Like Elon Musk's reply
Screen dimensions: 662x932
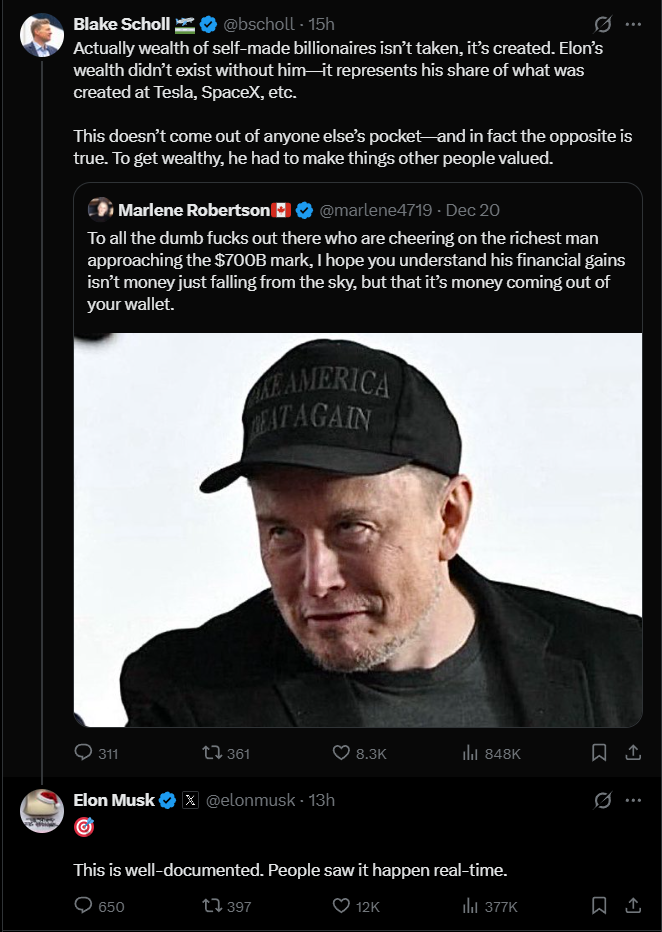pos(341,906)
